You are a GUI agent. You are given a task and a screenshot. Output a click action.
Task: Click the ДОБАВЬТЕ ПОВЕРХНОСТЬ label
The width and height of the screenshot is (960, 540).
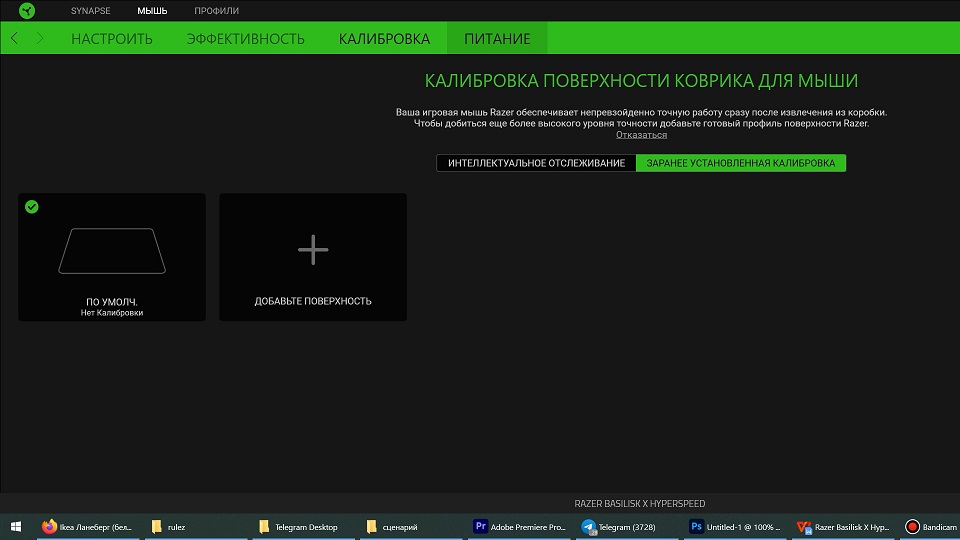(x=313, y=301)
